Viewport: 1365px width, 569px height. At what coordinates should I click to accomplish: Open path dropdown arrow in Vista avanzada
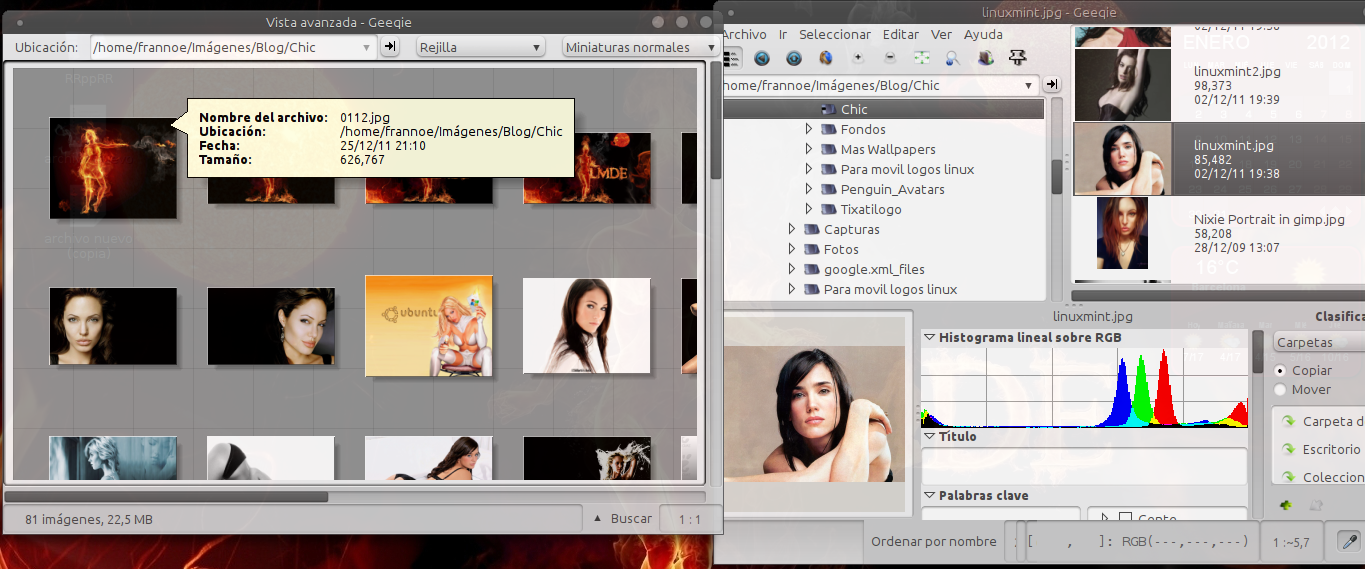tap(367, 47)
